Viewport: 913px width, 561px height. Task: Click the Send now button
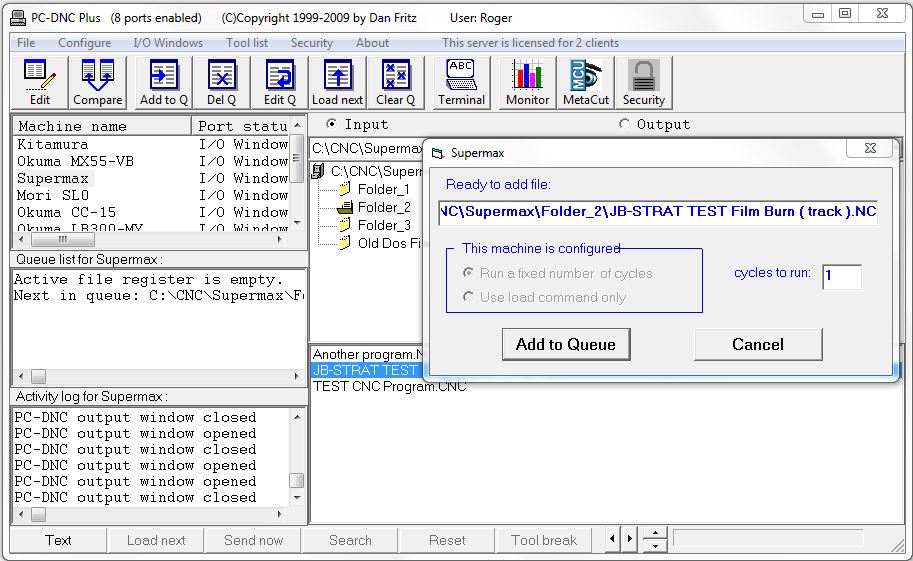[x=253, y=540]
